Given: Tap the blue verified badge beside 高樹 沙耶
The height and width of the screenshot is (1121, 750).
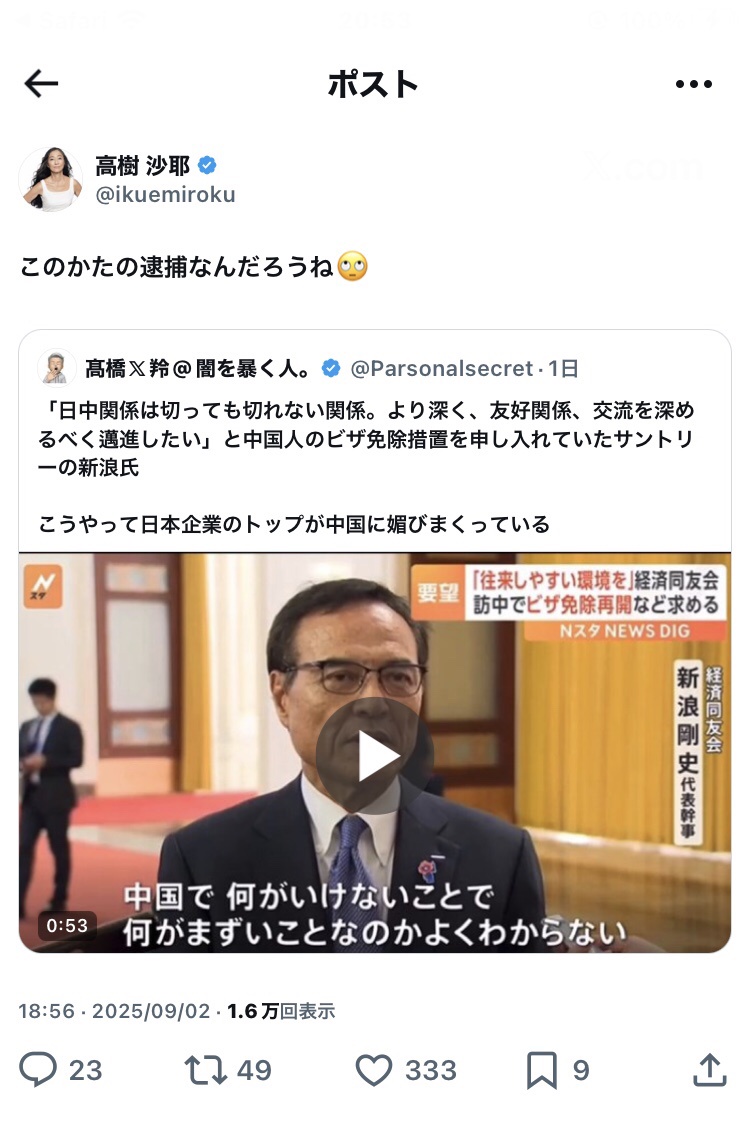Looking at the screenshot, I should [x=207, y=165].
